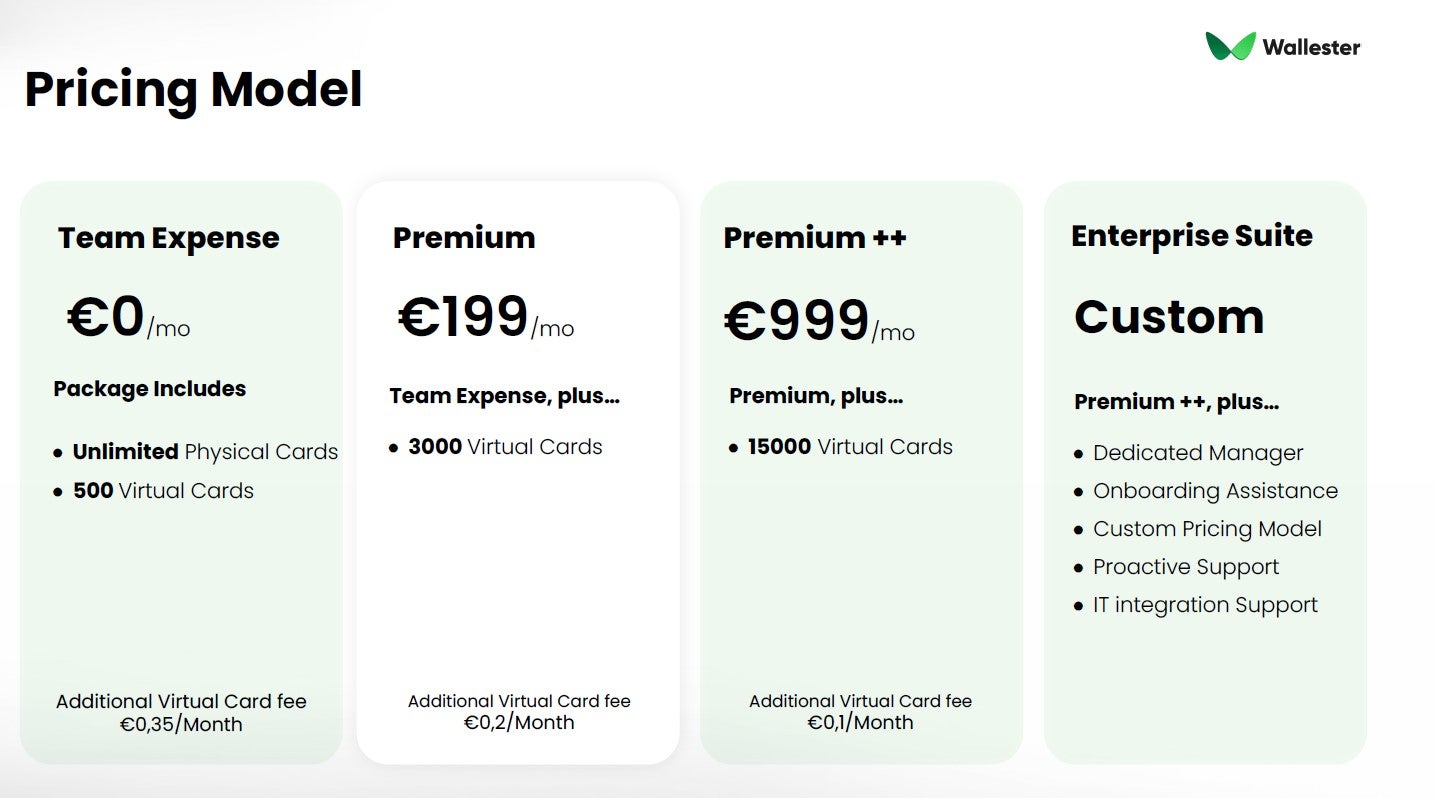Select the Premium plan title
This screenshot has height=798, width=1436.
[x=463, y=237]
